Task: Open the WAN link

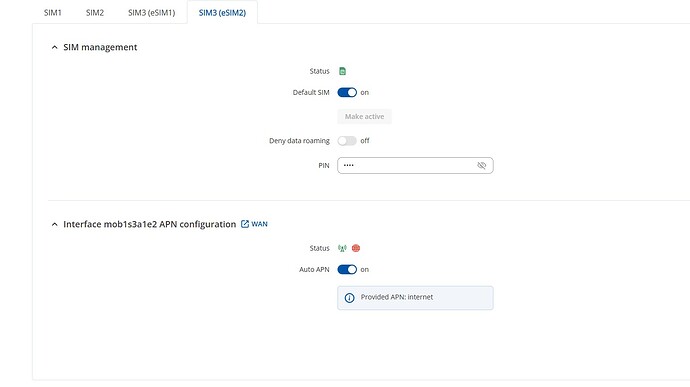Action: 259,224
